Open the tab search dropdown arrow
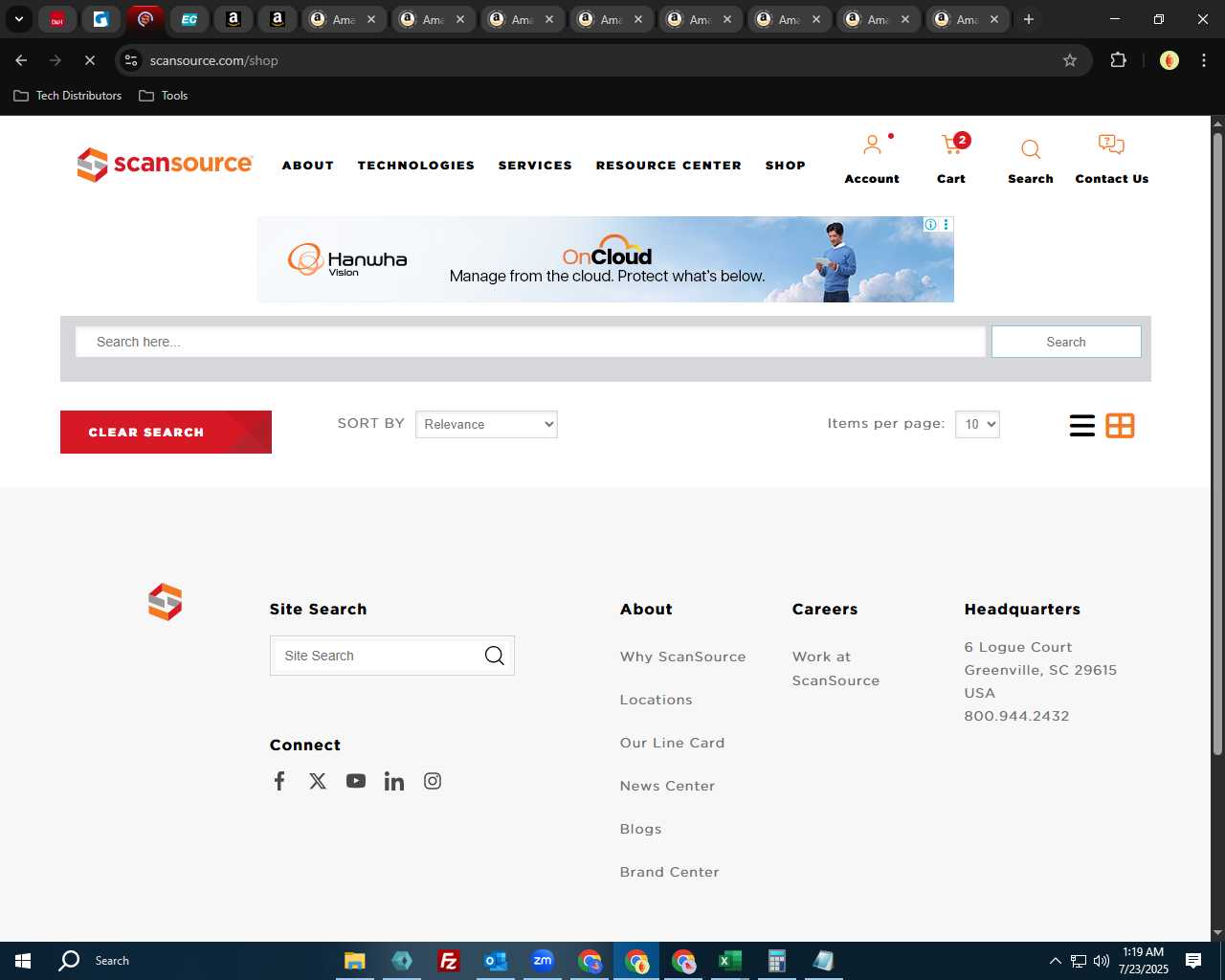This screenshot has width=1225, height=980. [18, 19]
